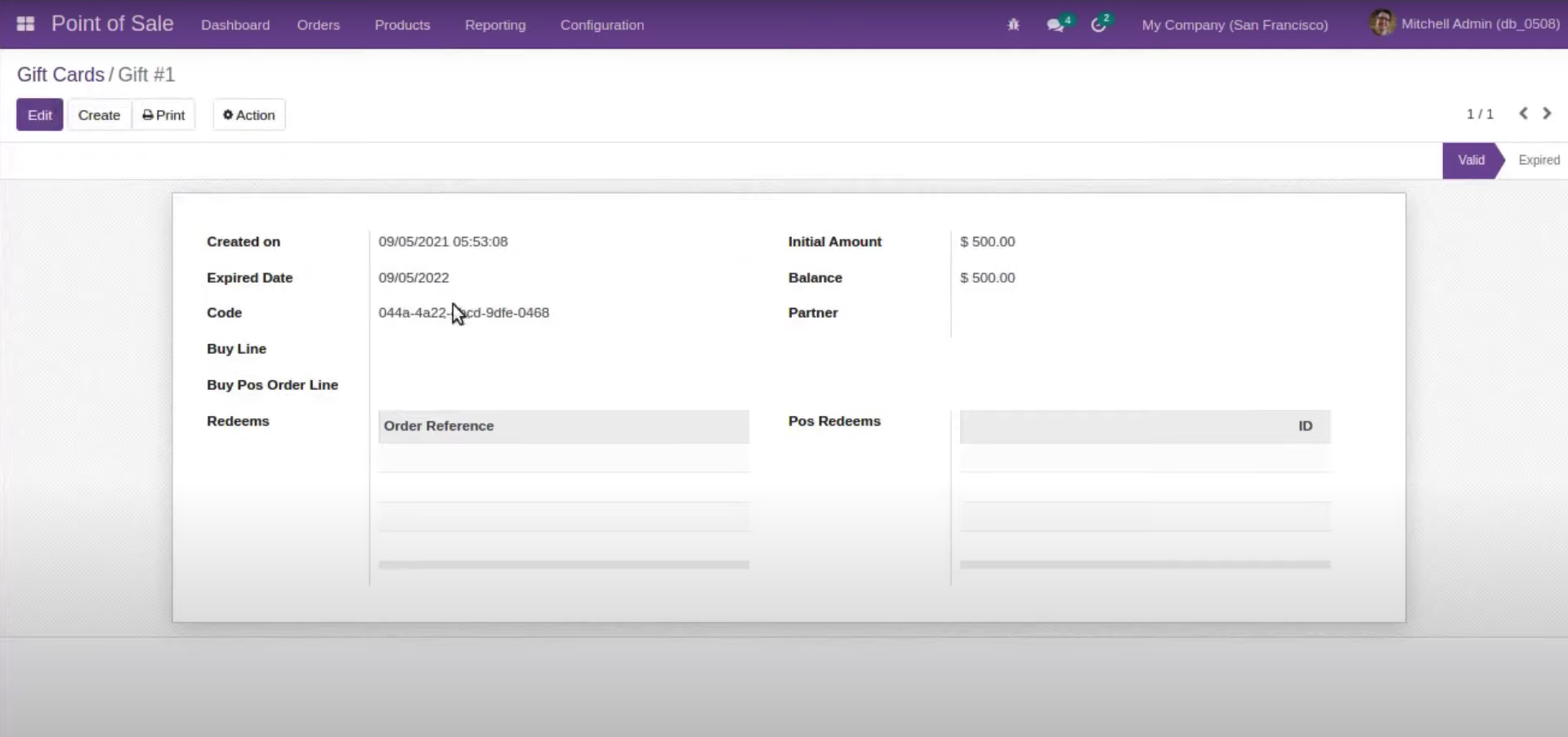Set status to Expired
The image size is (1568, 737).
coord(1538,160)
